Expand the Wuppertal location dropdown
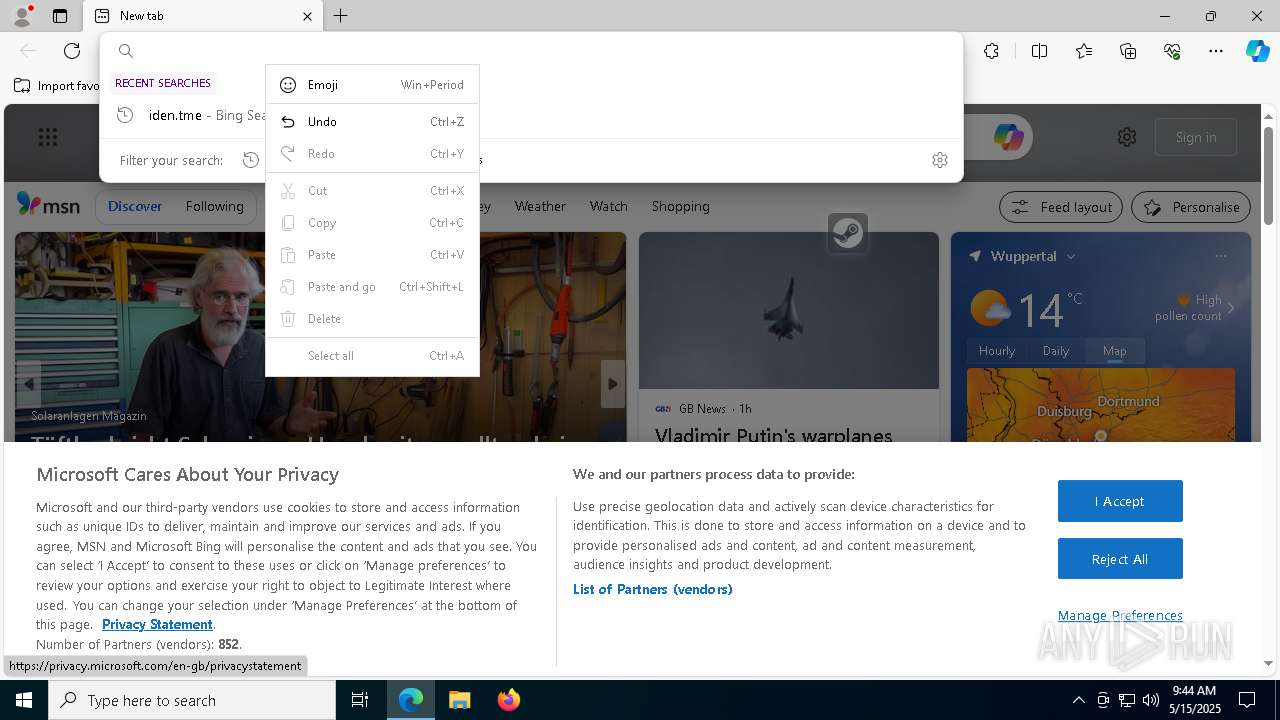 tap(1070, 256)
